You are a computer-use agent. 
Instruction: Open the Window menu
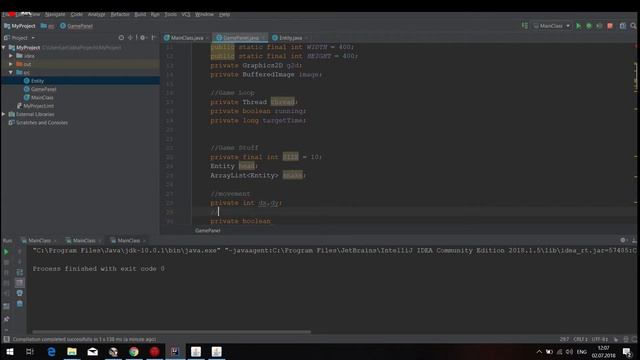pyautogui.click(x=204, y=14)
